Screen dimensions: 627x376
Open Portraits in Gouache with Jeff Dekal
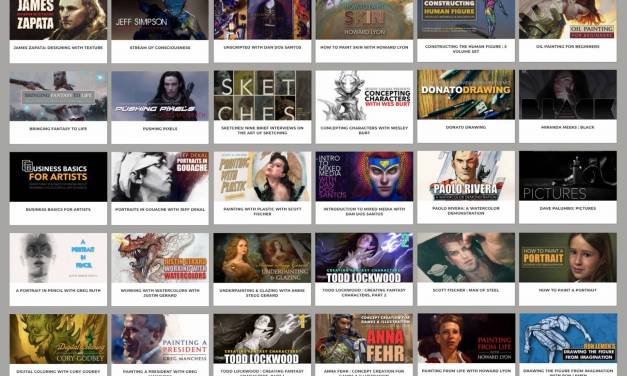[x=160, y=177]
